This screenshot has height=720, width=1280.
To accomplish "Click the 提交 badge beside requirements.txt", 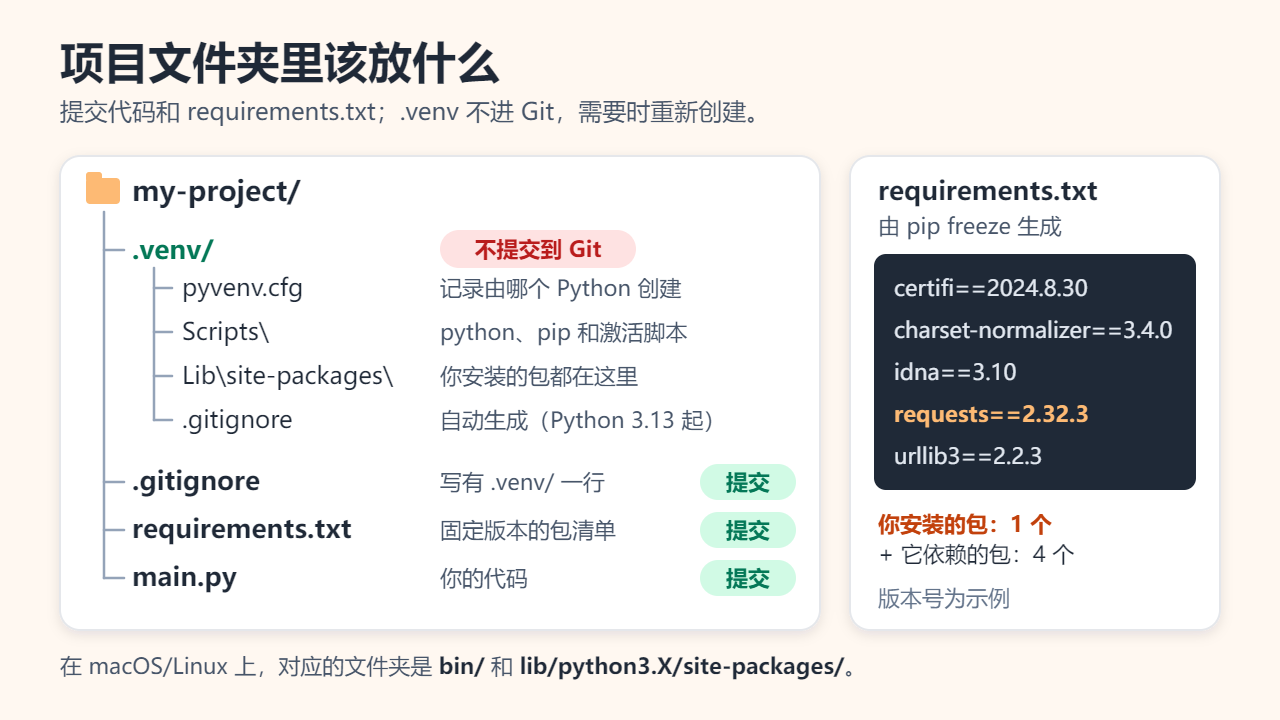I will (x=747, y=530).
